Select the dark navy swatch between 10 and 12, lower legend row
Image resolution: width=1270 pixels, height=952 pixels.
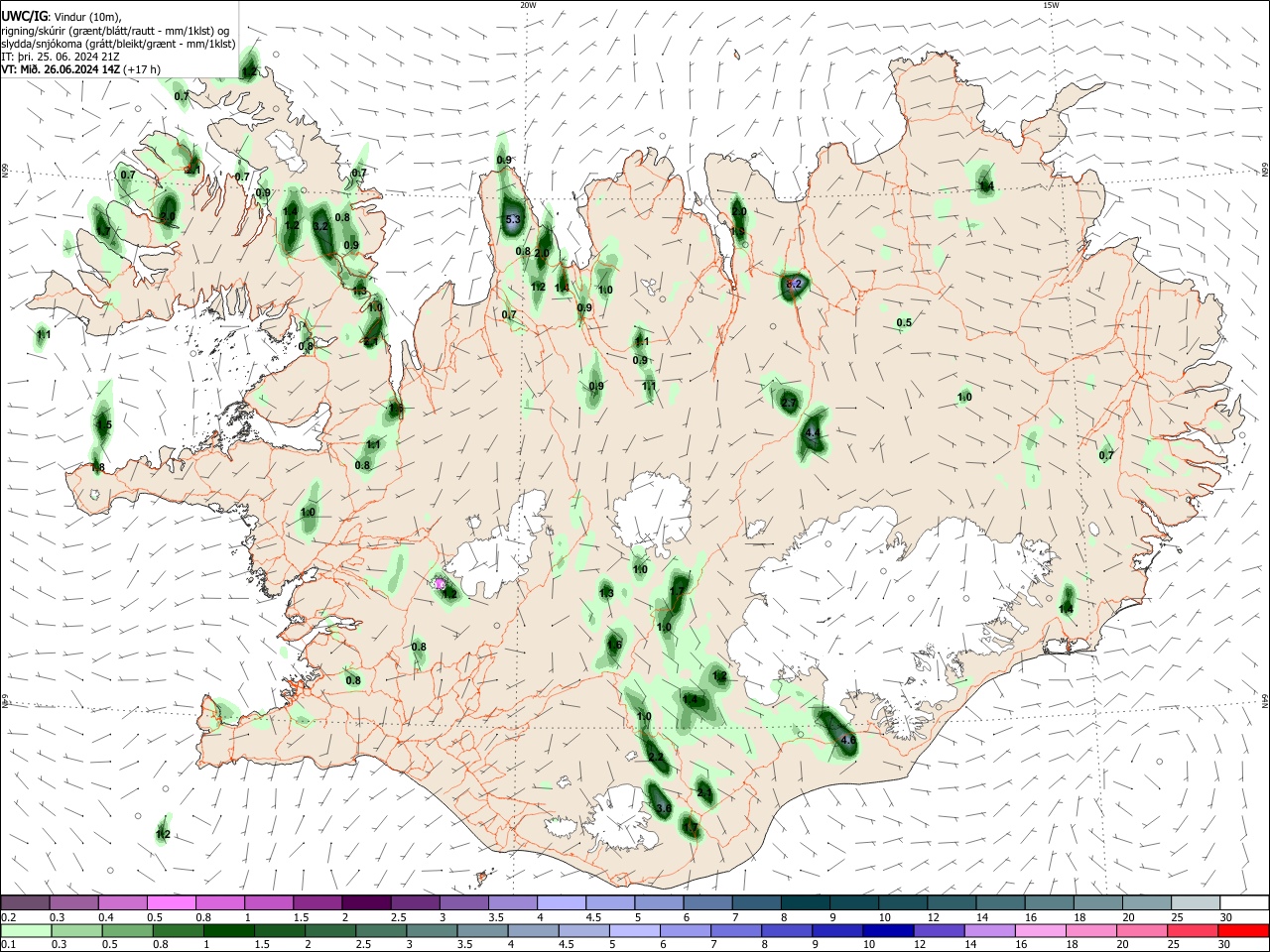click(888, 930)
